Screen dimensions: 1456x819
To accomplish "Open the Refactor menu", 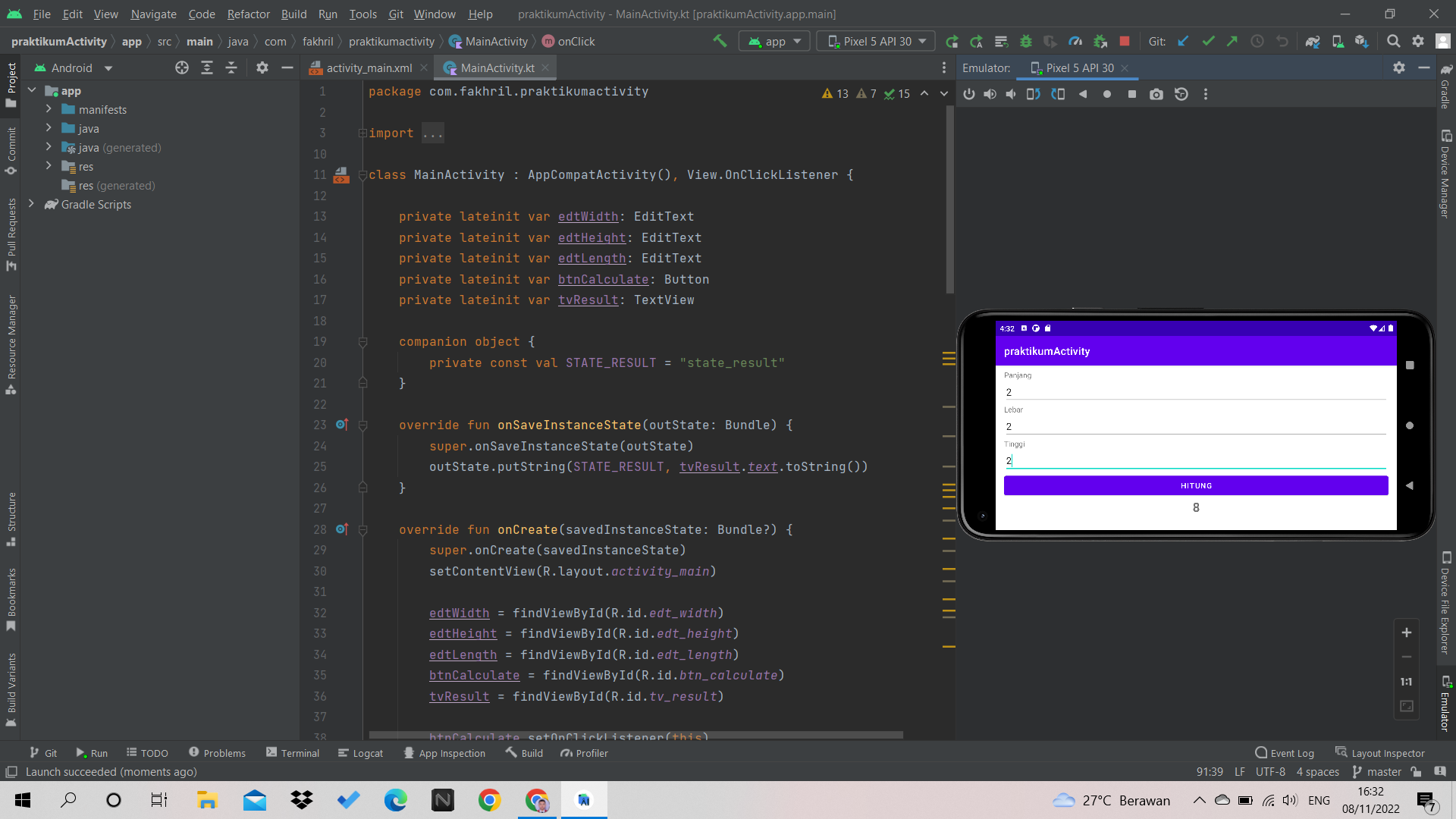I will 248,14.
